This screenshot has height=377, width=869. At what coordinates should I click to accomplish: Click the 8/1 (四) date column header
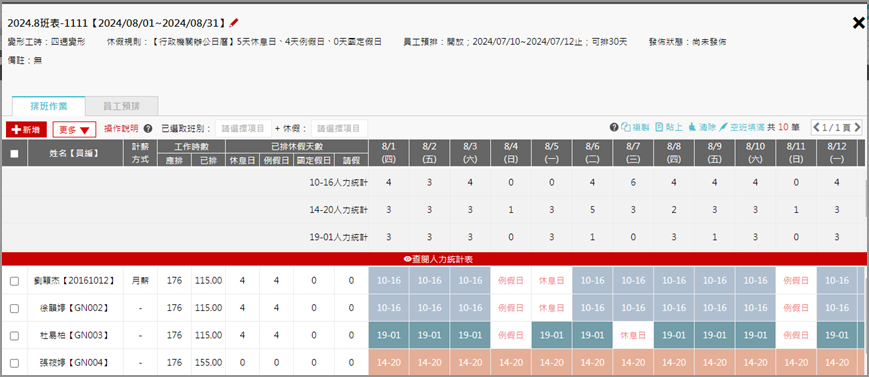(389, 153)
